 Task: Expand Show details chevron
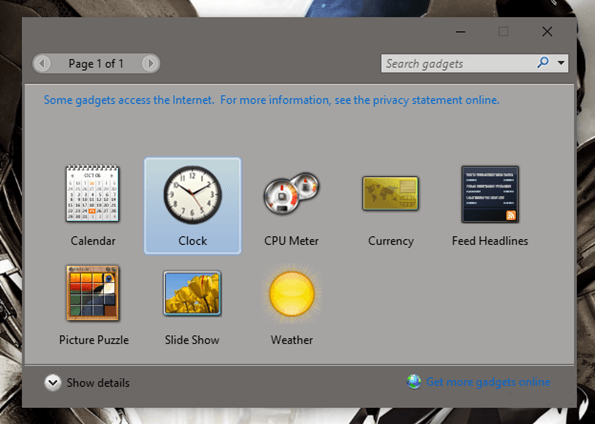(x=52, y=383)
